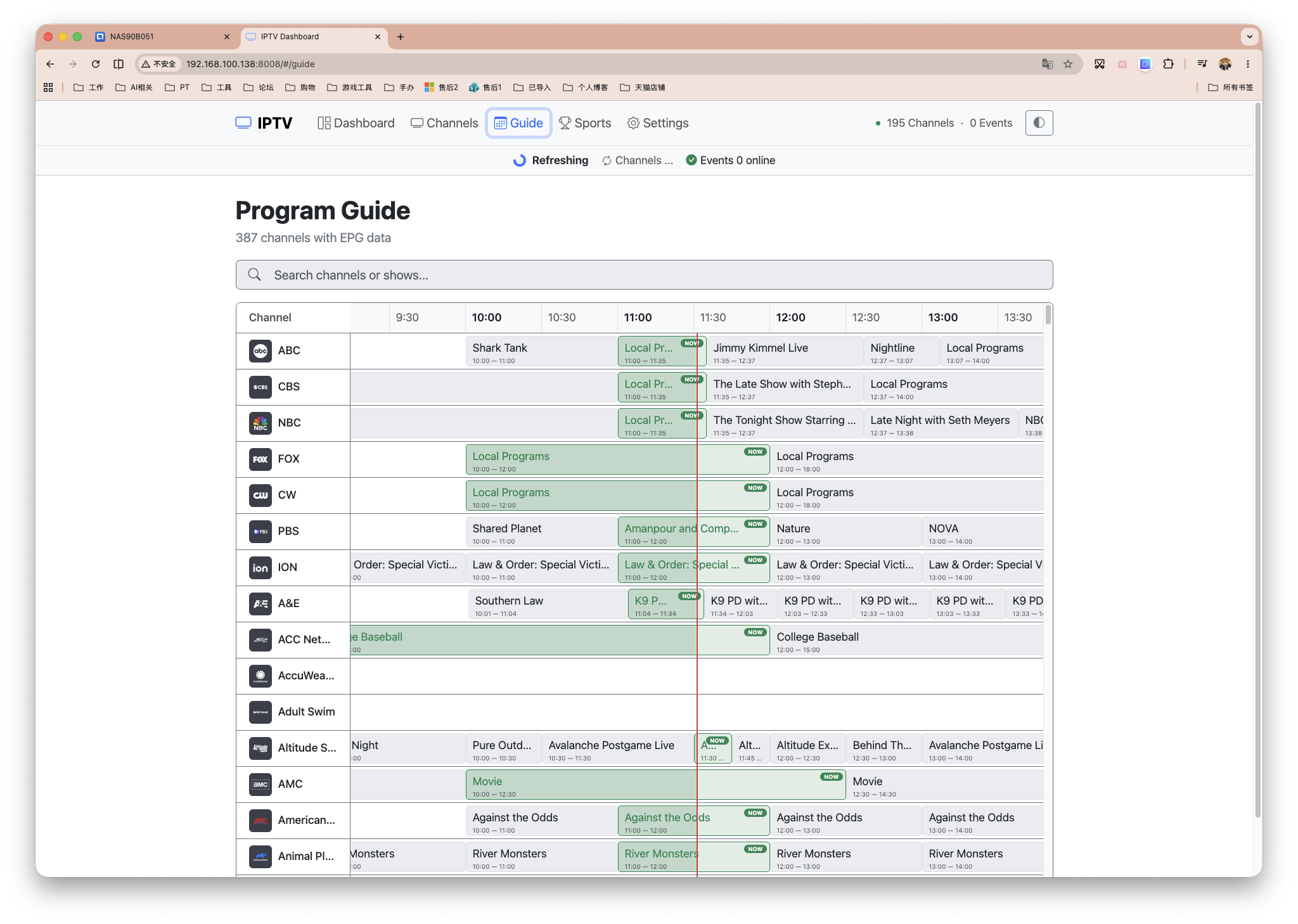Click the A&E channel logo icon
The image size is (1298, 924).
tap(260, 604)
